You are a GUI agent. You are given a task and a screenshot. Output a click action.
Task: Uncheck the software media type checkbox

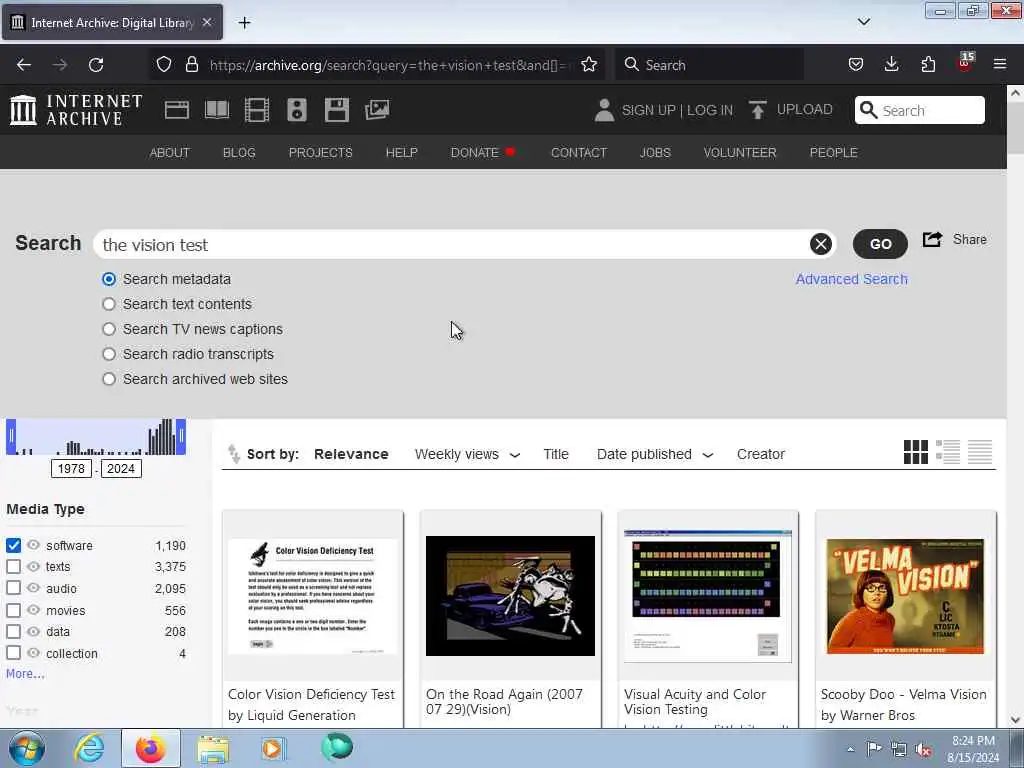click(13, 545)
